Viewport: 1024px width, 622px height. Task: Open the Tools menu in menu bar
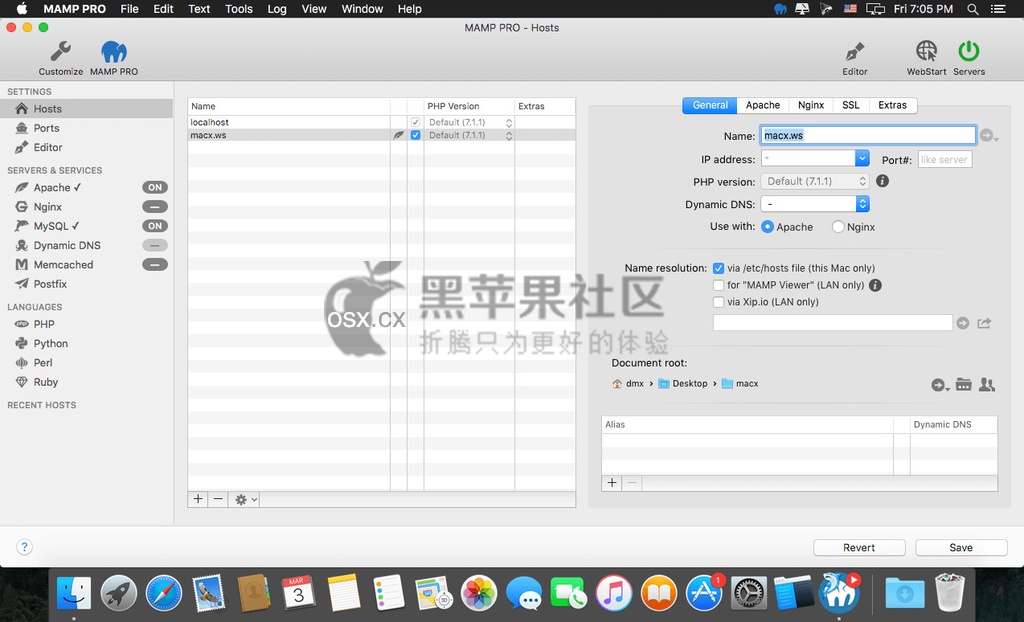pos(238,9)
